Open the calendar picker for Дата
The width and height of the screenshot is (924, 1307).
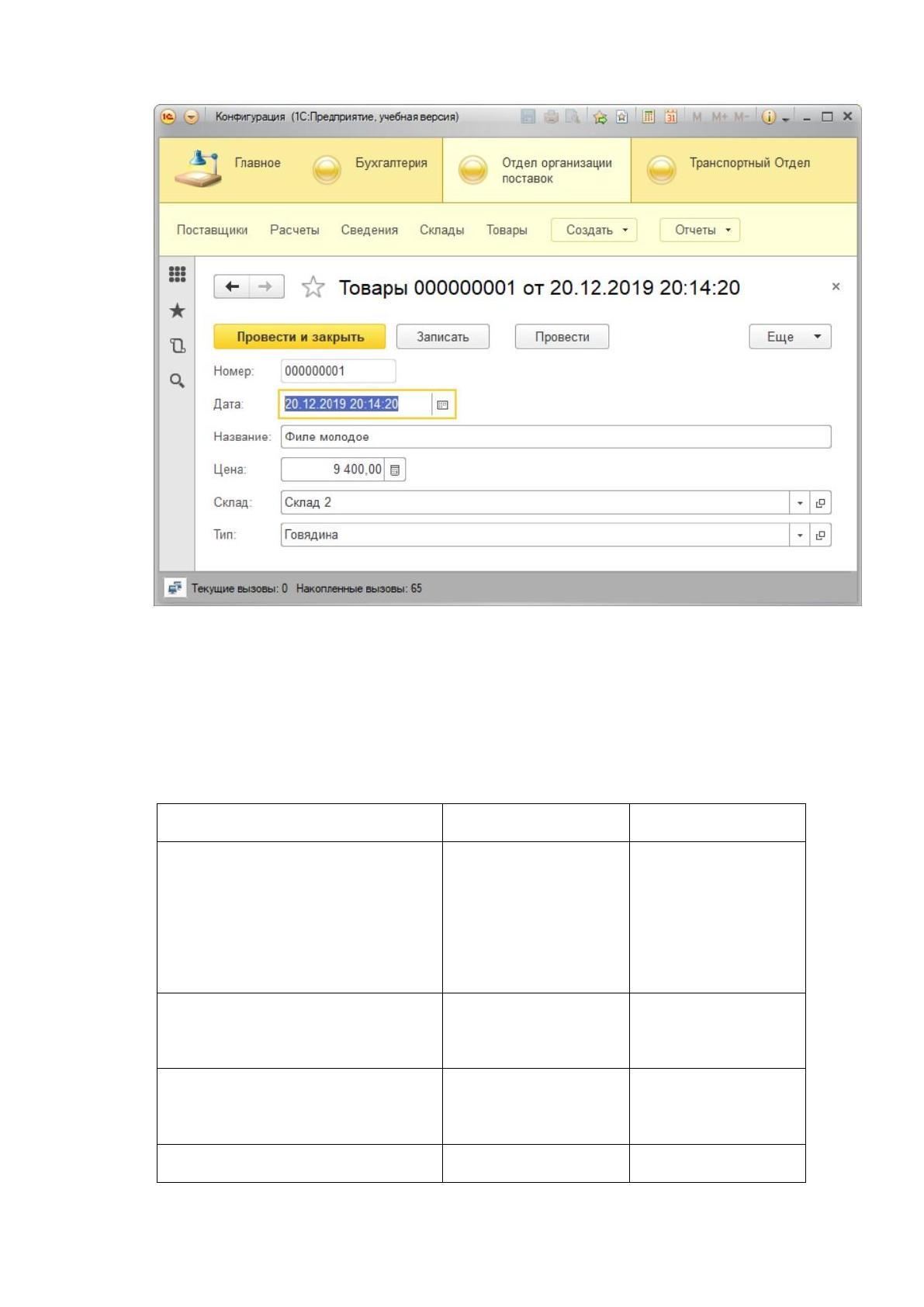[442, 404]
